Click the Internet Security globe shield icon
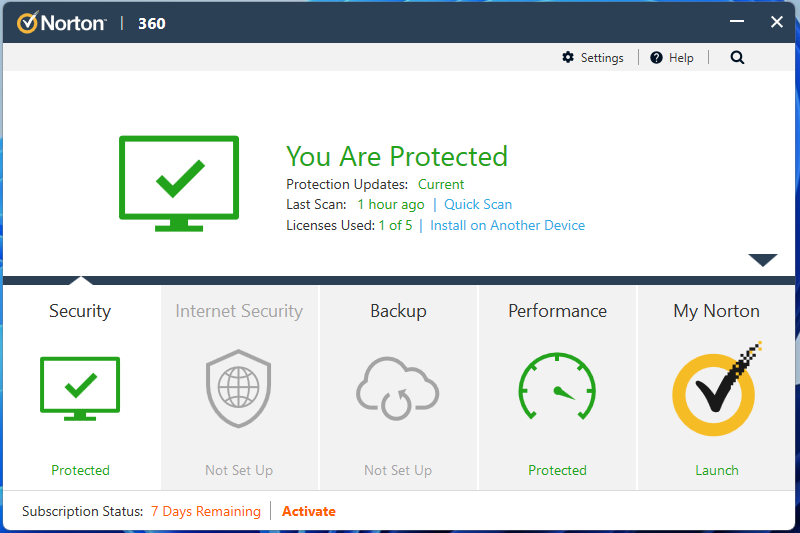800x533 pixels. point(238,389)
